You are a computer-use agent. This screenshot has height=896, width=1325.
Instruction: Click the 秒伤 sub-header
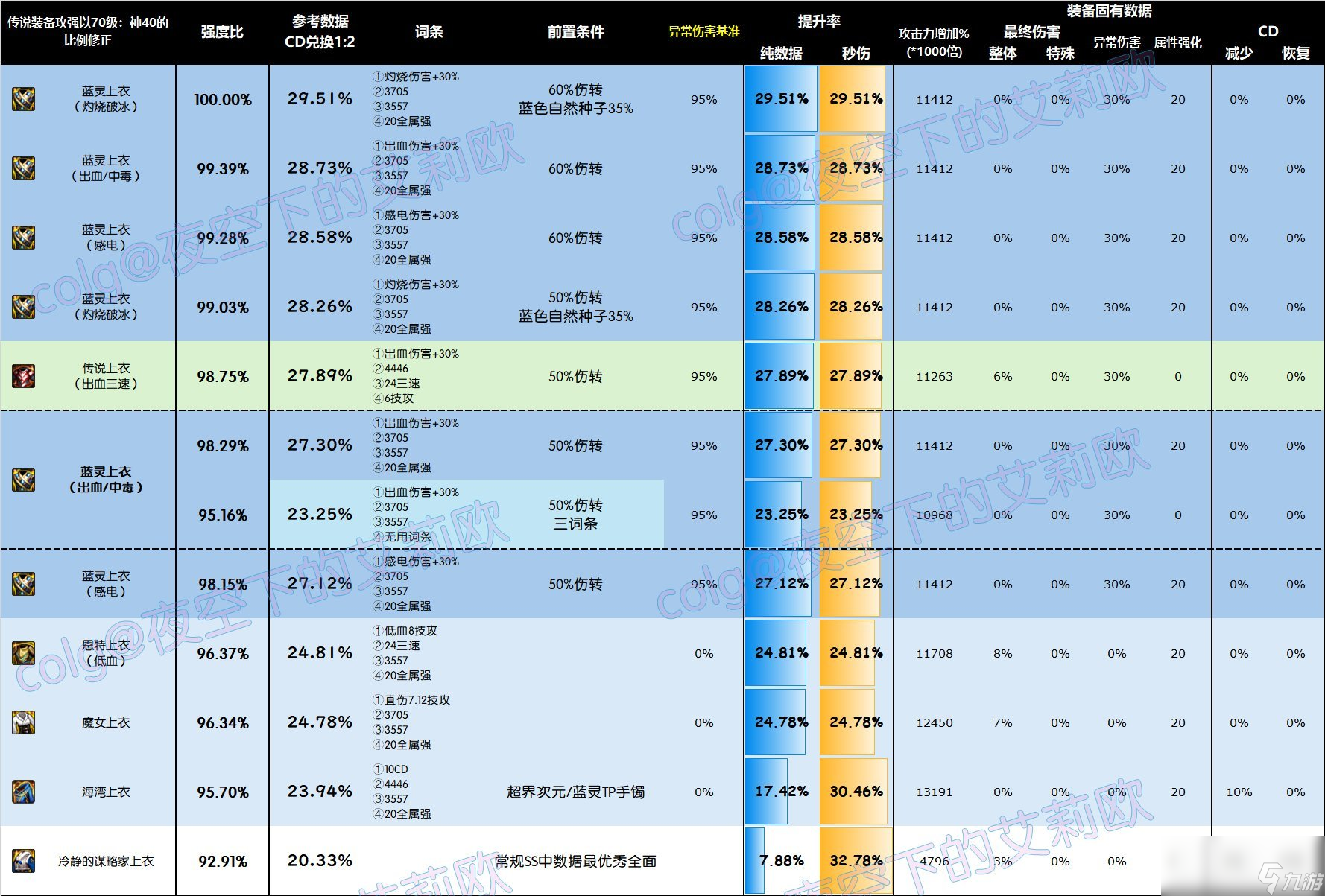pyautogui.click(x=856, y=53)
